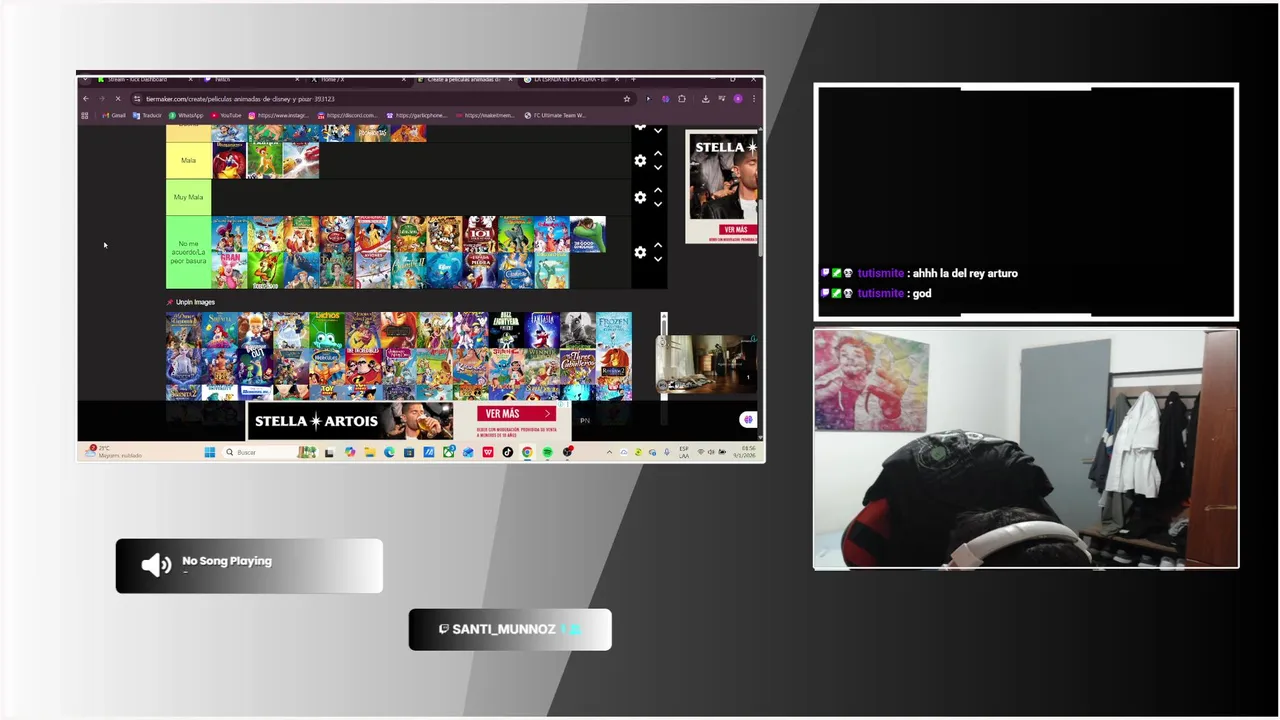1280x720 pixels.
Task: Click VER MÁS on the Stella sidebar ad
Action: [736, 230]
